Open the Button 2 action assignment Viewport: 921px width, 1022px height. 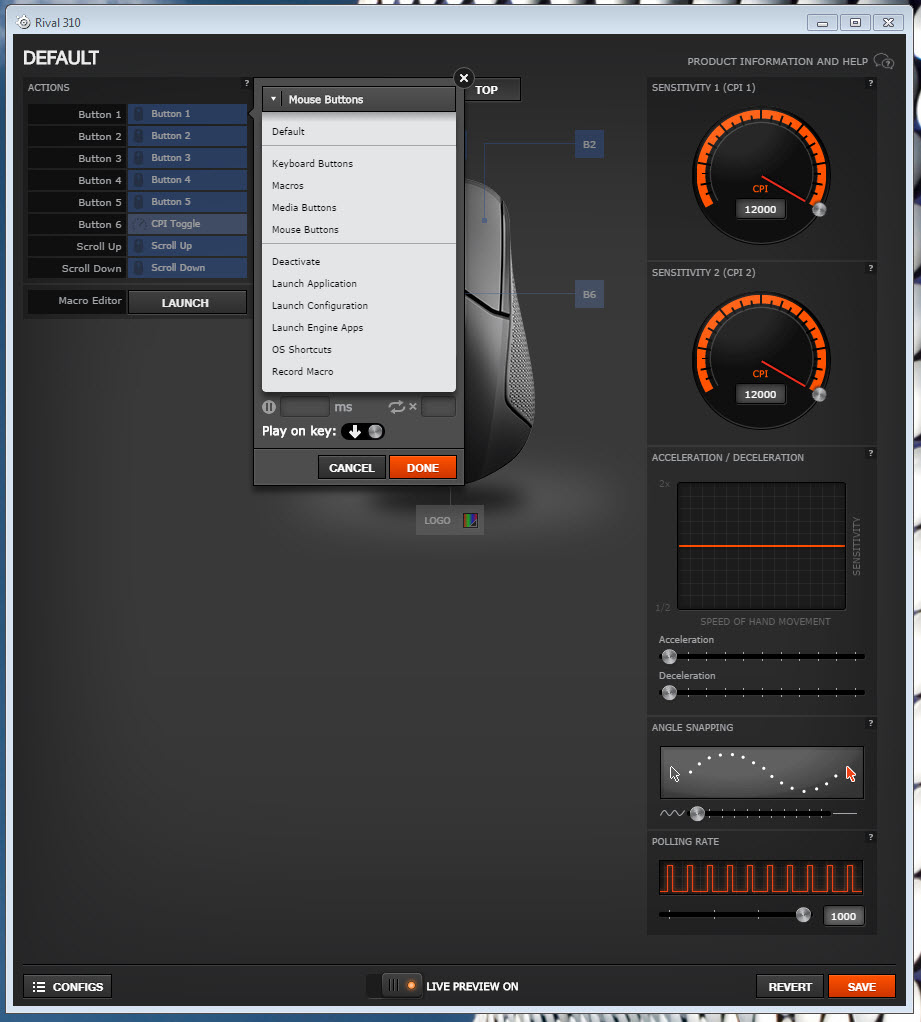coord(187,136)
